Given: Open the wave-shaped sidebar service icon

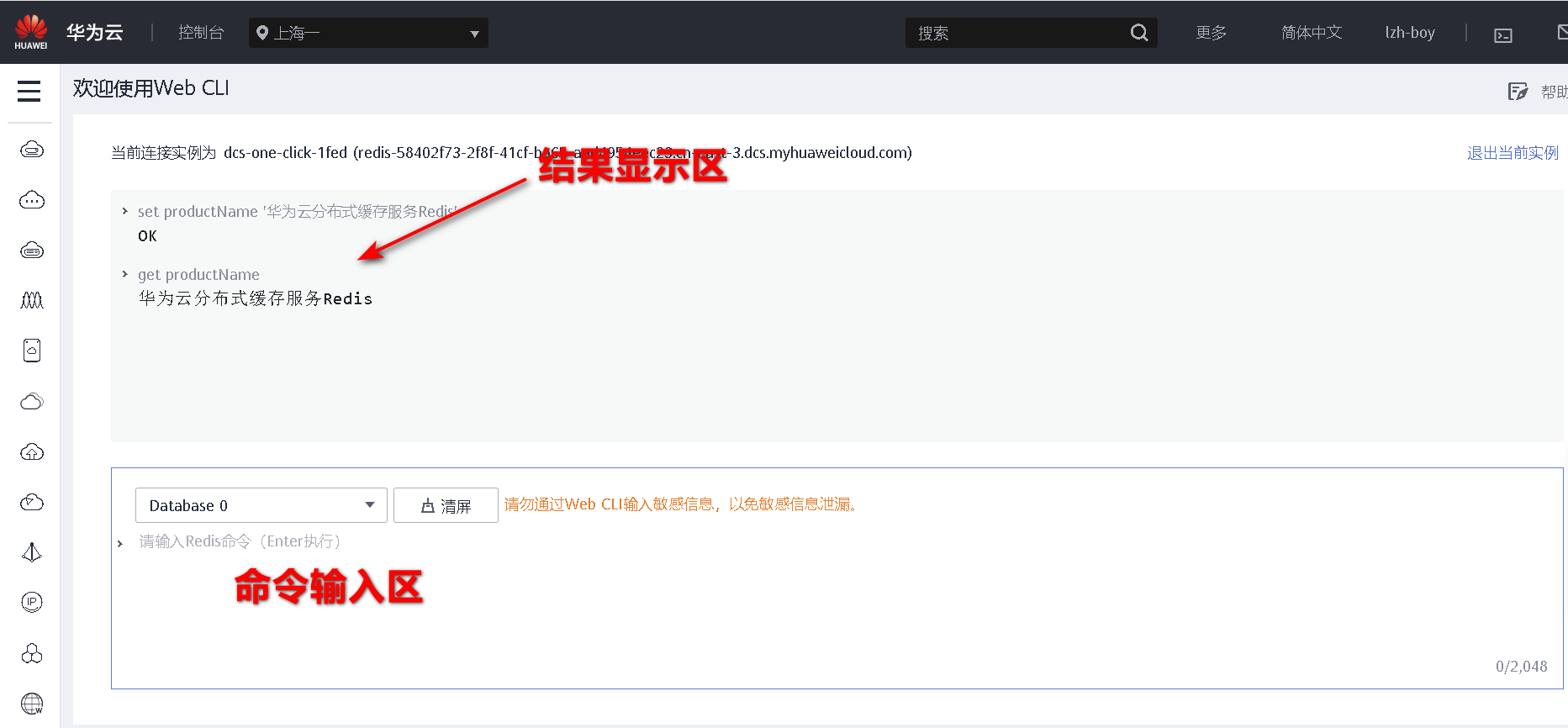Looking at the screenshot, I should (32, 300).
